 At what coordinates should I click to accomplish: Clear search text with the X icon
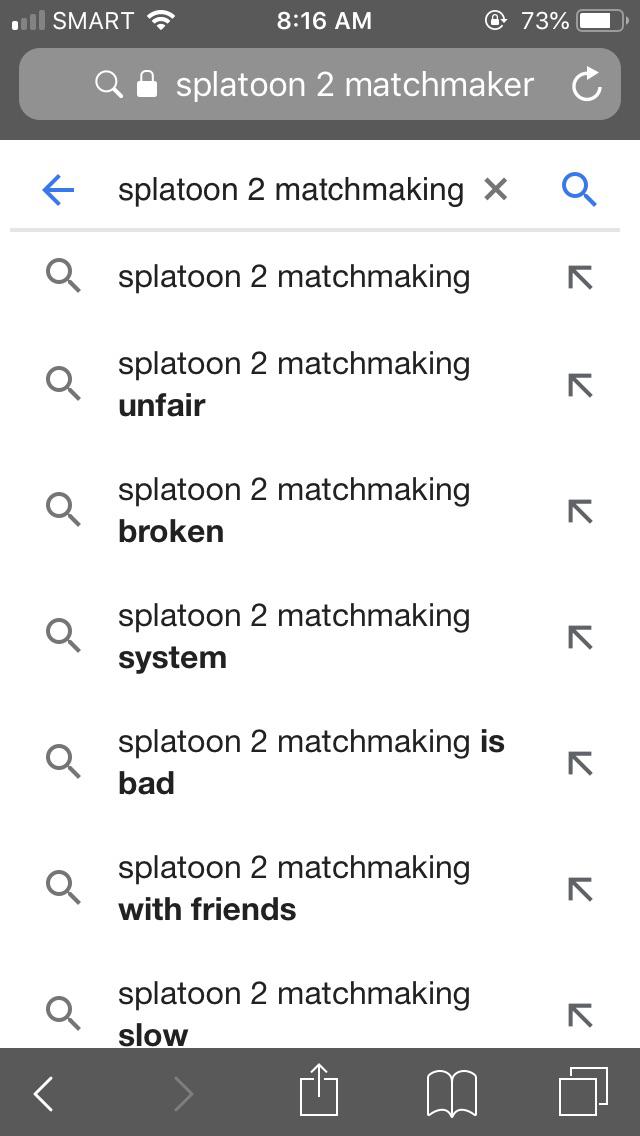tap(495, 189)
